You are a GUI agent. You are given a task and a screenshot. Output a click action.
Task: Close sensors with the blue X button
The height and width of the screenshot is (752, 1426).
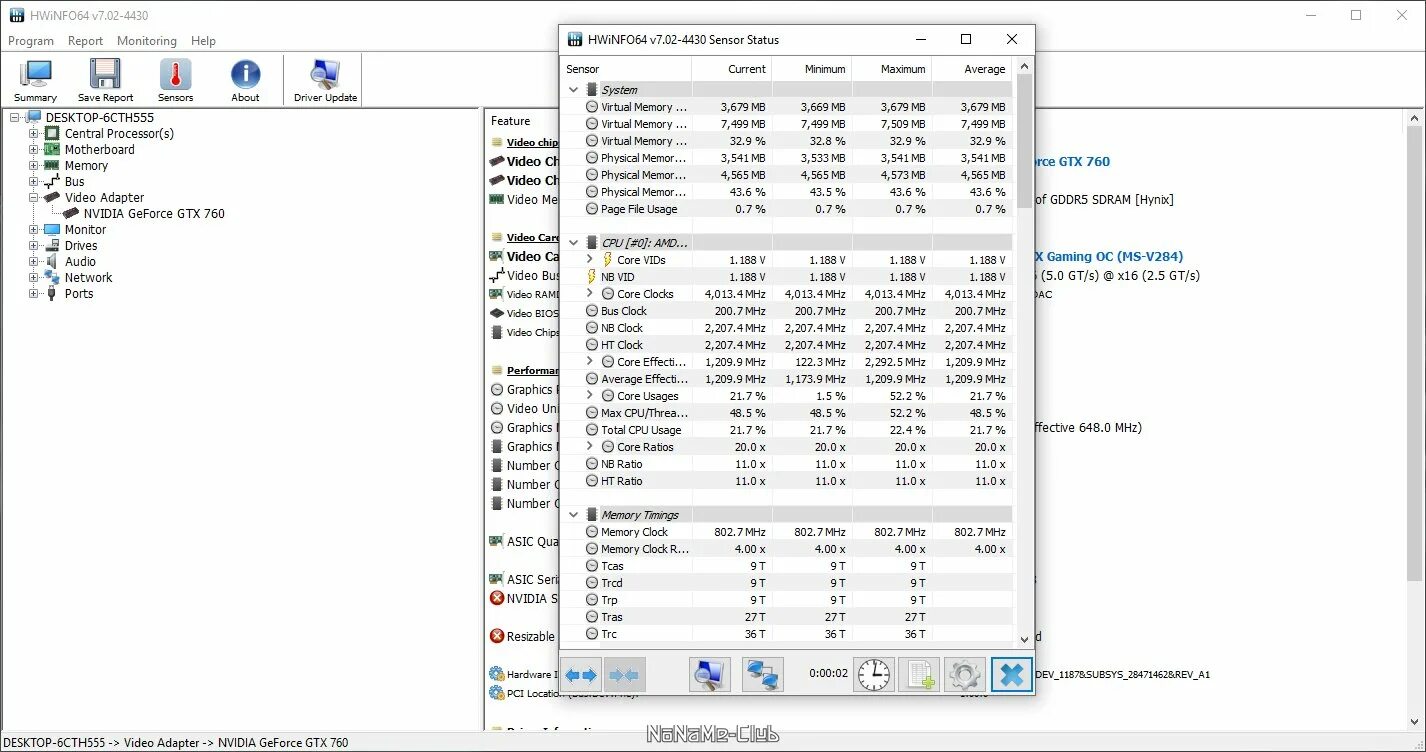pos(1011,675)
